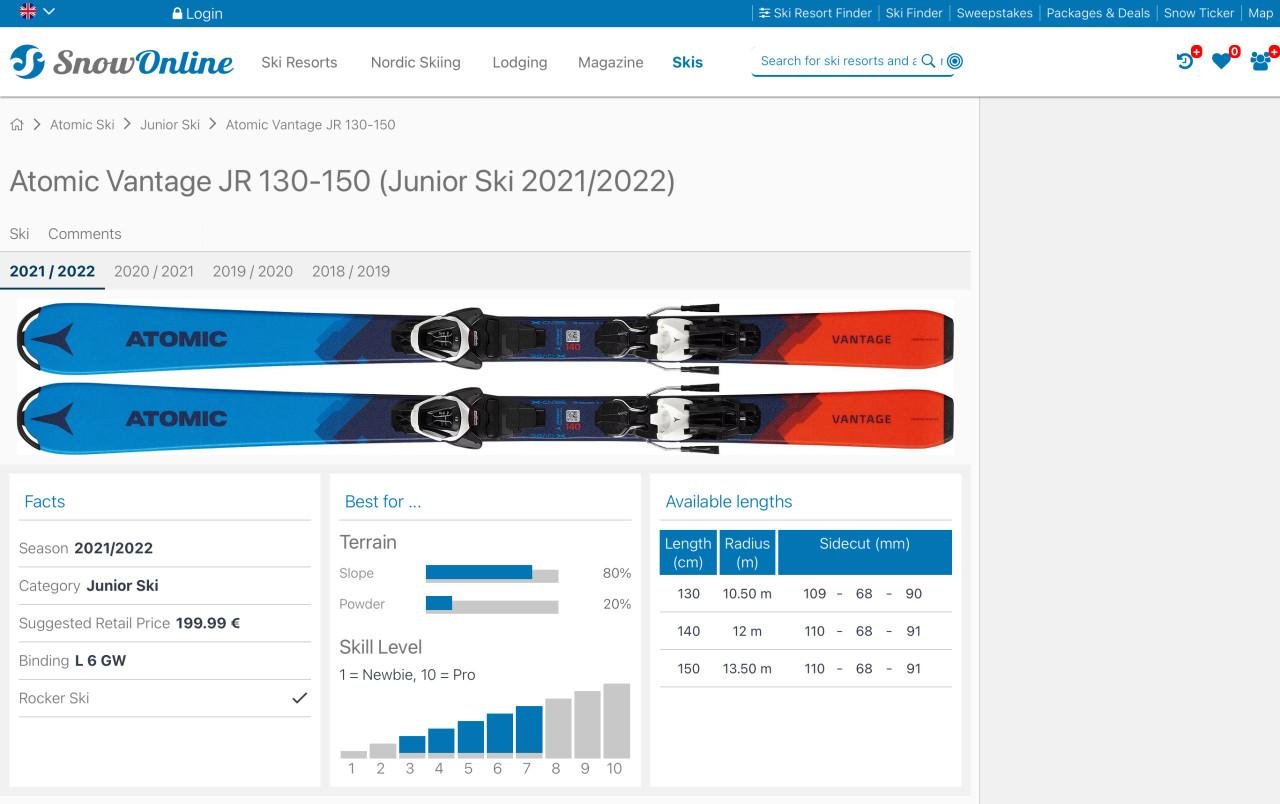Screen dimensions: 1280x804
Task: Click the community members icon
Action: [x=1261, y=61]
